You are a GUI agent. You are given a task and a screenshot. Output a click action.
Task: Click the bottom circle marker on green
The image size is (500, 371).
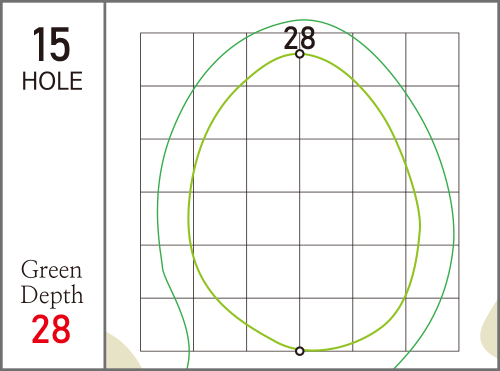(x=300, y=351)
